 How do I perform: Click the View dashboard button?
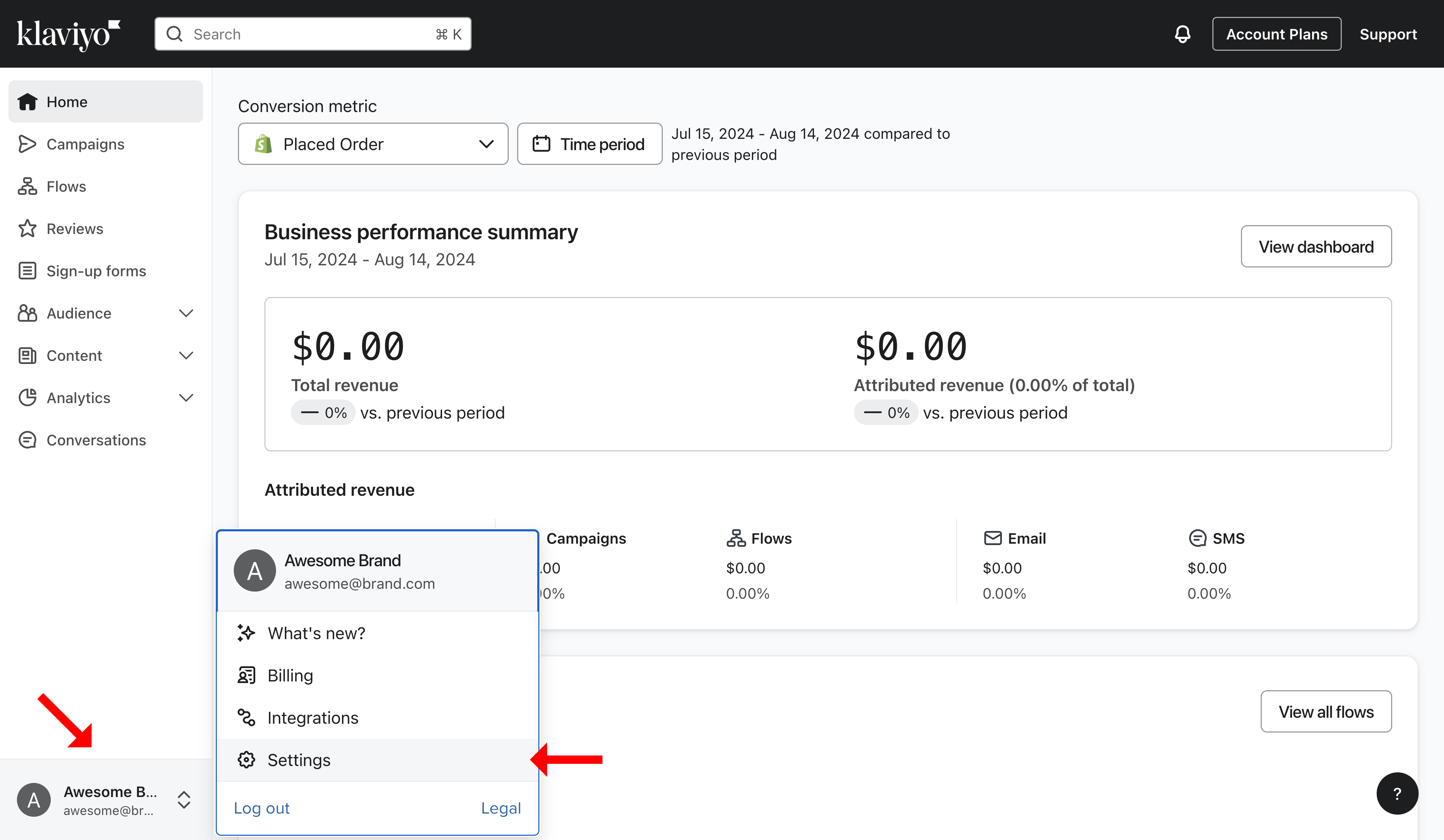[1316, 247]
